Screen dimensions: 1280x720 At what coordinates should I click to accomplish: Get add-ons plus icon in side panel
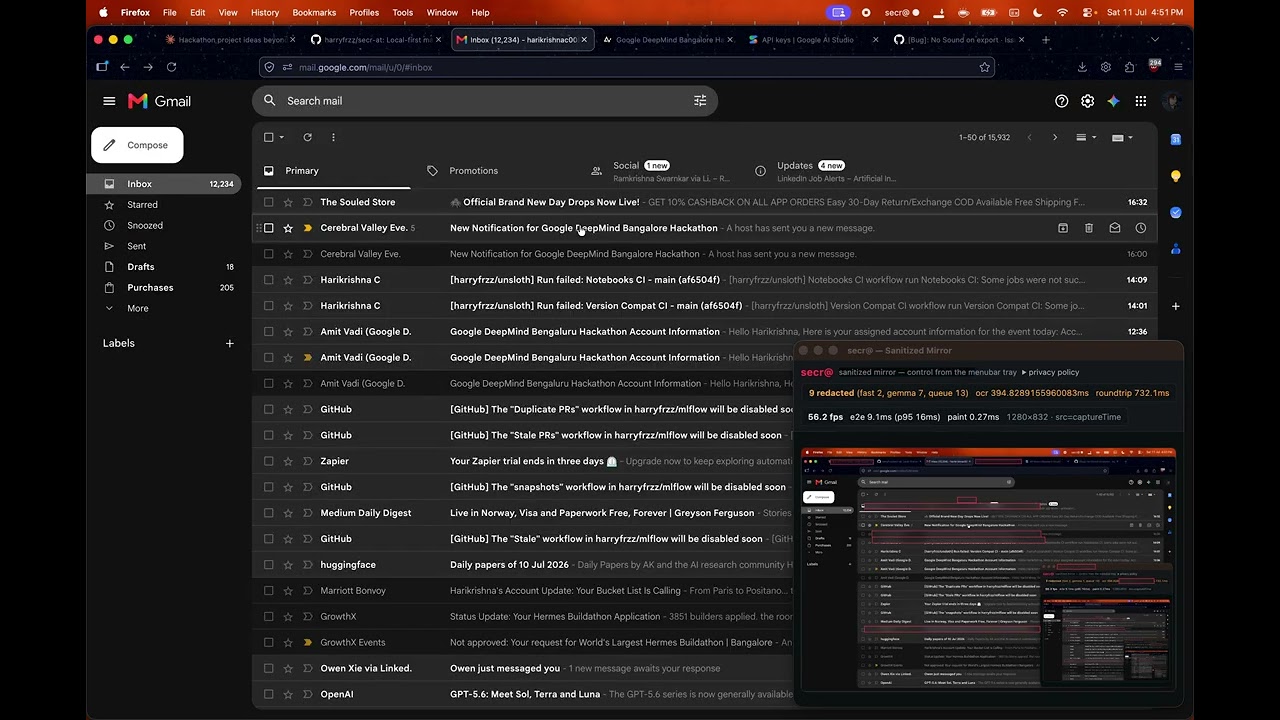pyautogui.click(x=1176, y=306)
